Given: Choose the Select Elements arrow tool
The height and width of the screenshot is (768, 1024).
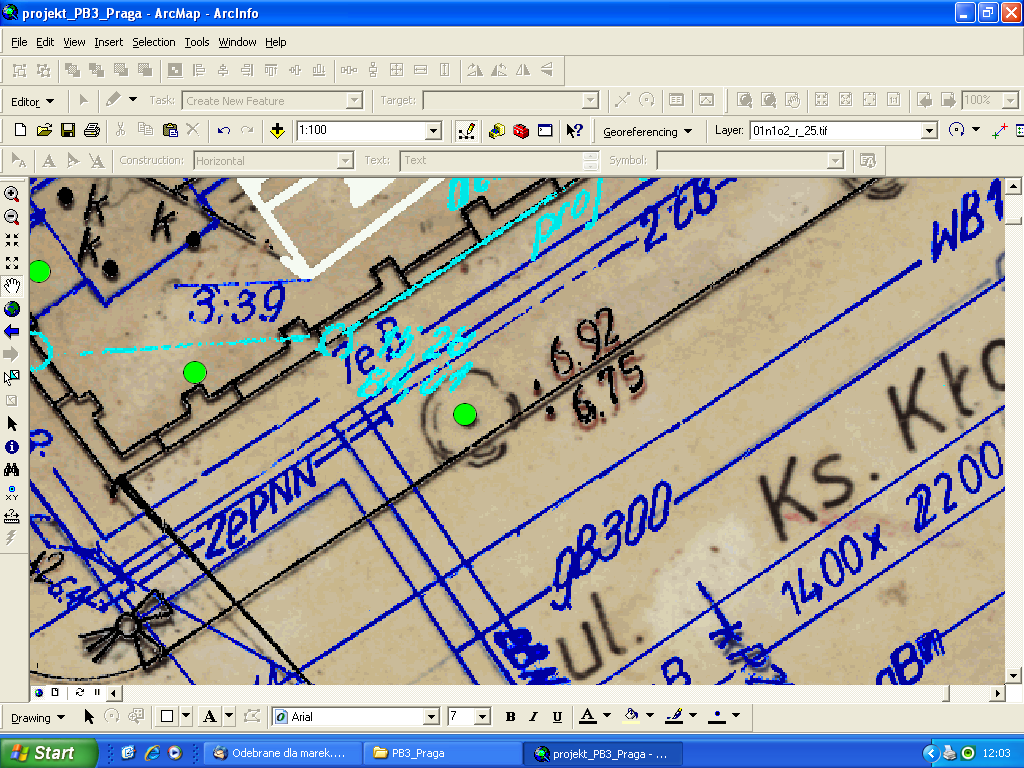Looking at the screenshot, I should click(12, 424).
